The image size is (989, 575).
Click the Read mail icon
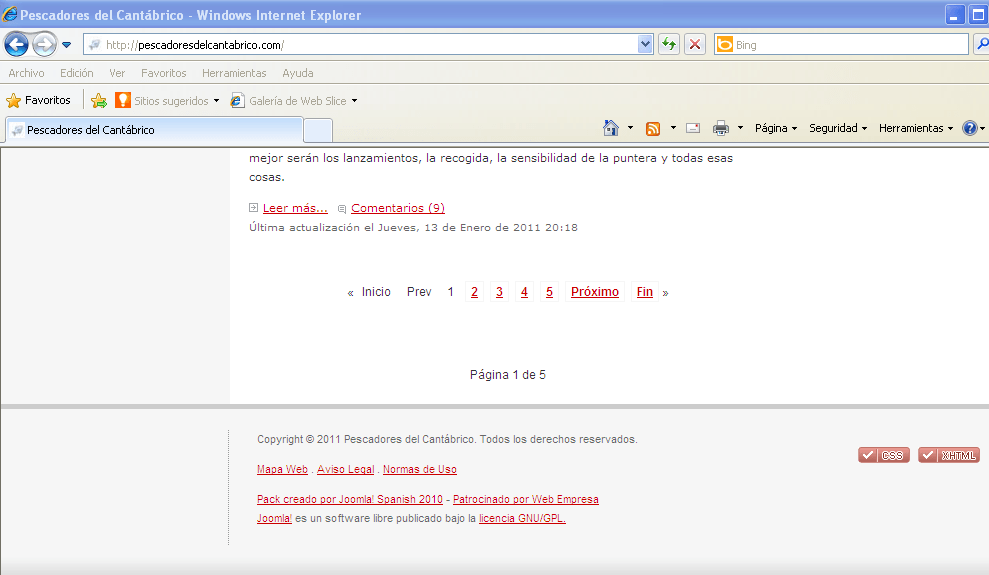(x=693, y=128)
